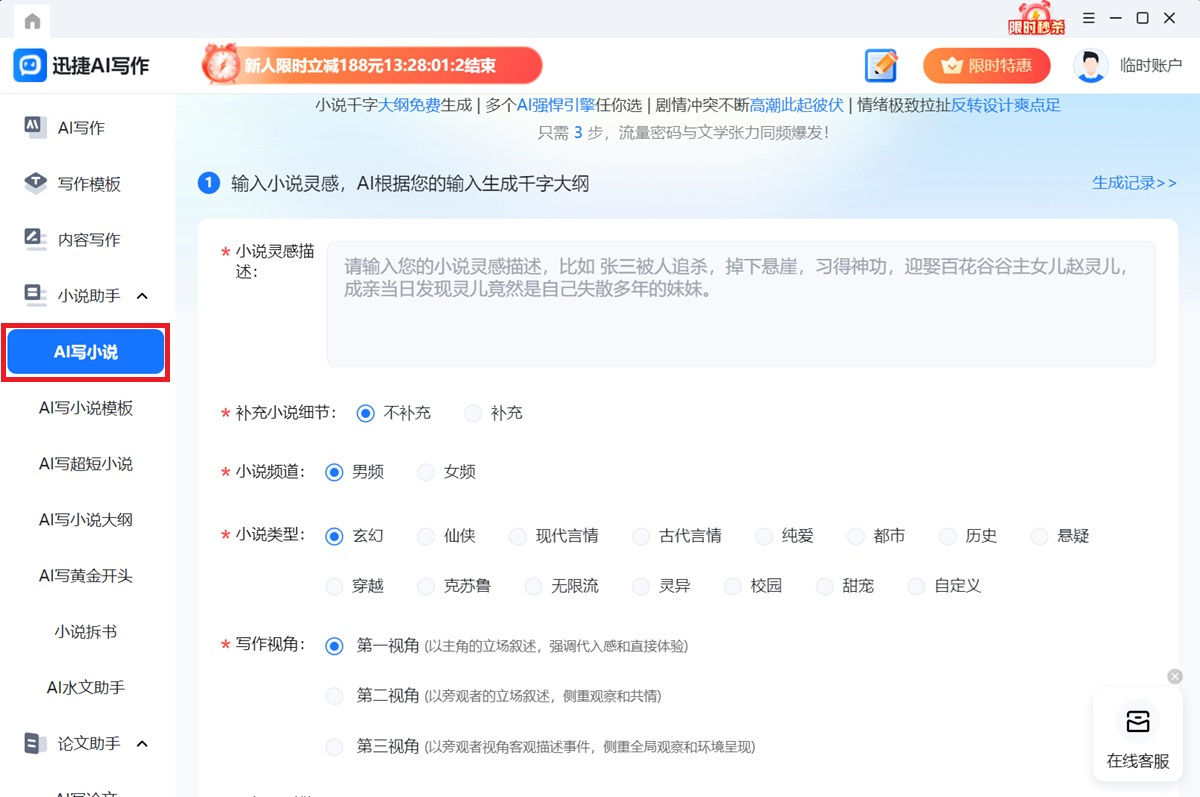
Task: Open AI写作 in the sidebar
Action: click(80, 128)
